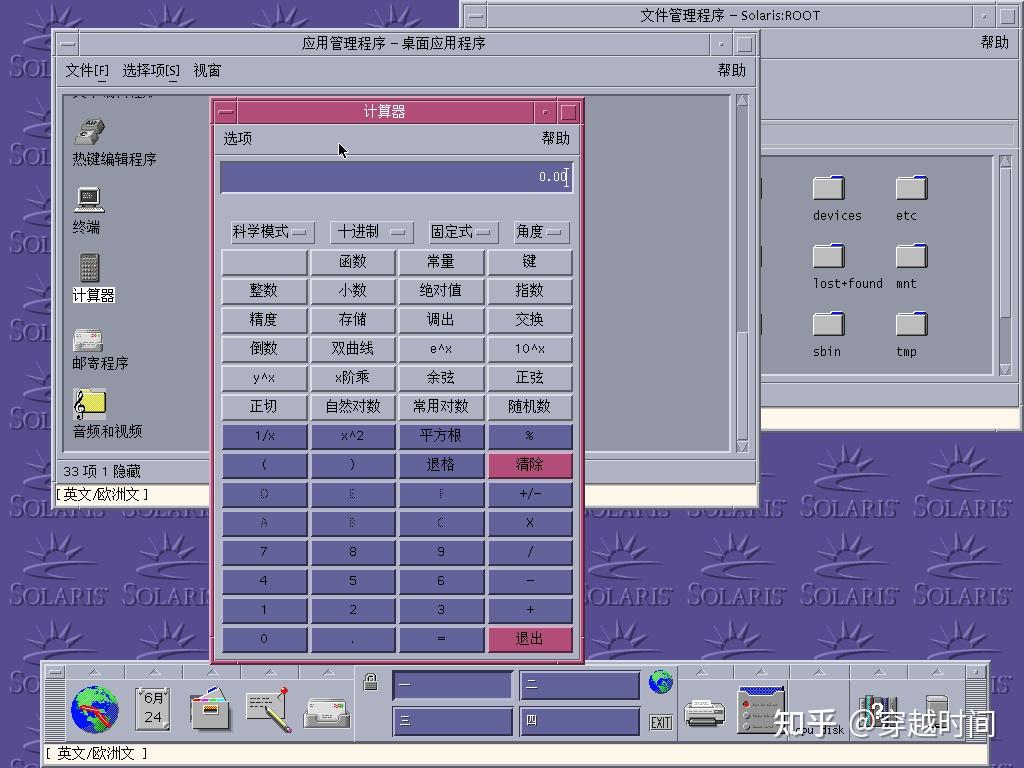按计算器的清除按钮
Viewport: 1024px width, 768px height.
pyautogui.click(x=530, y=465)
